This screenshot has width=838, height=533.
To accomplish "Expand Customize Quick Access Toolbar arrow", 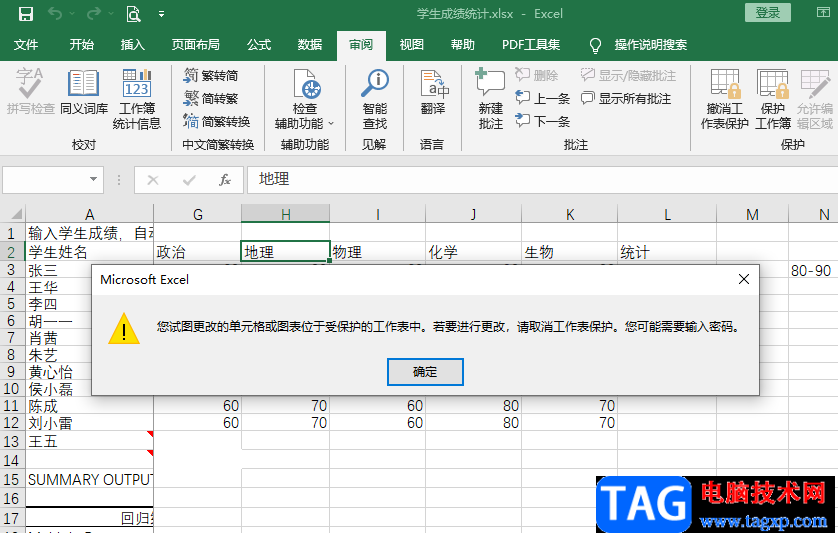I will (x=161, y=14).
